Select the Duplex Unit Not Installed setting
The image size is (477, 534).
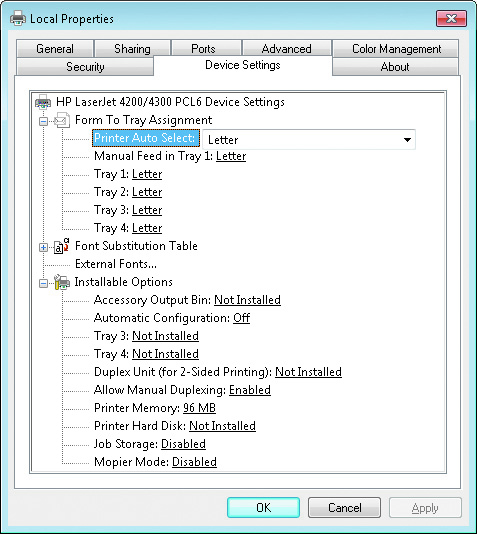click(x=308, y=372)
